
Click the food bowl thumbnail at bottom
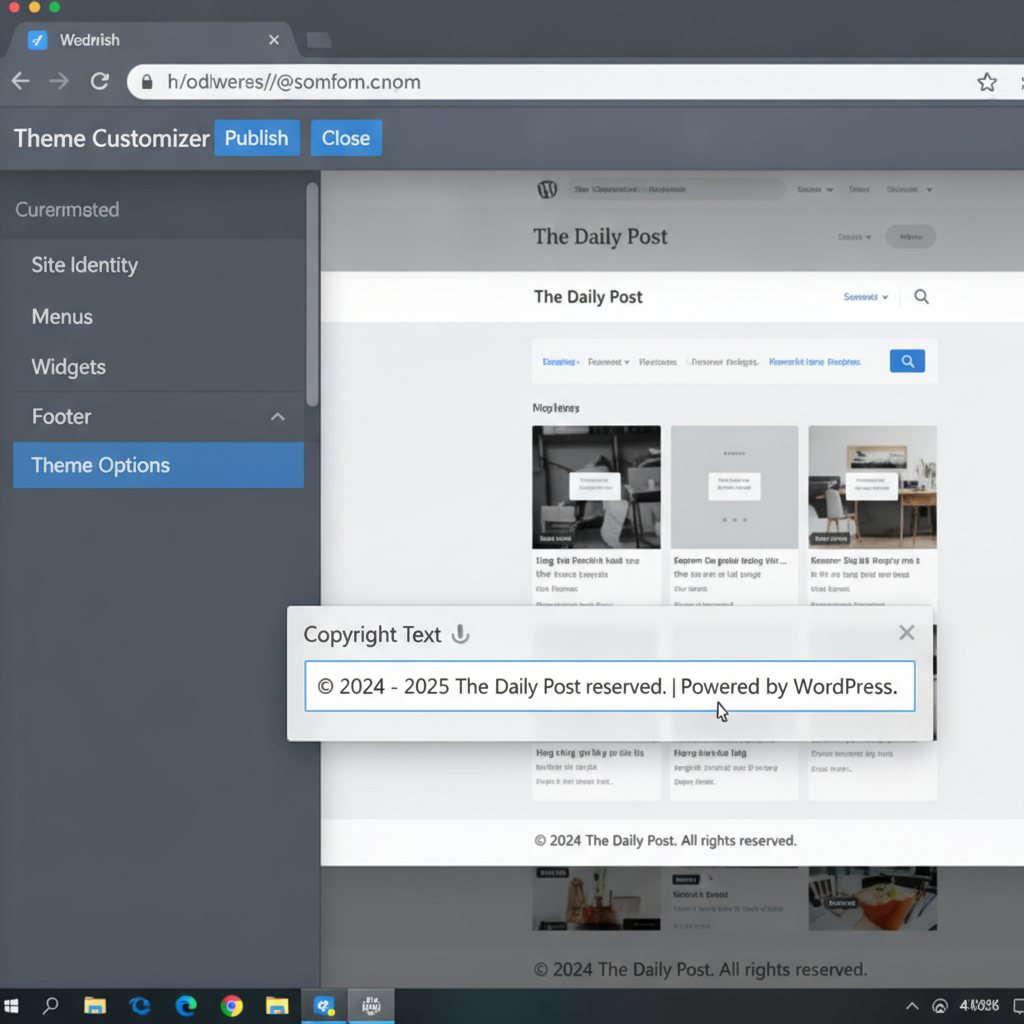[872, 899]
